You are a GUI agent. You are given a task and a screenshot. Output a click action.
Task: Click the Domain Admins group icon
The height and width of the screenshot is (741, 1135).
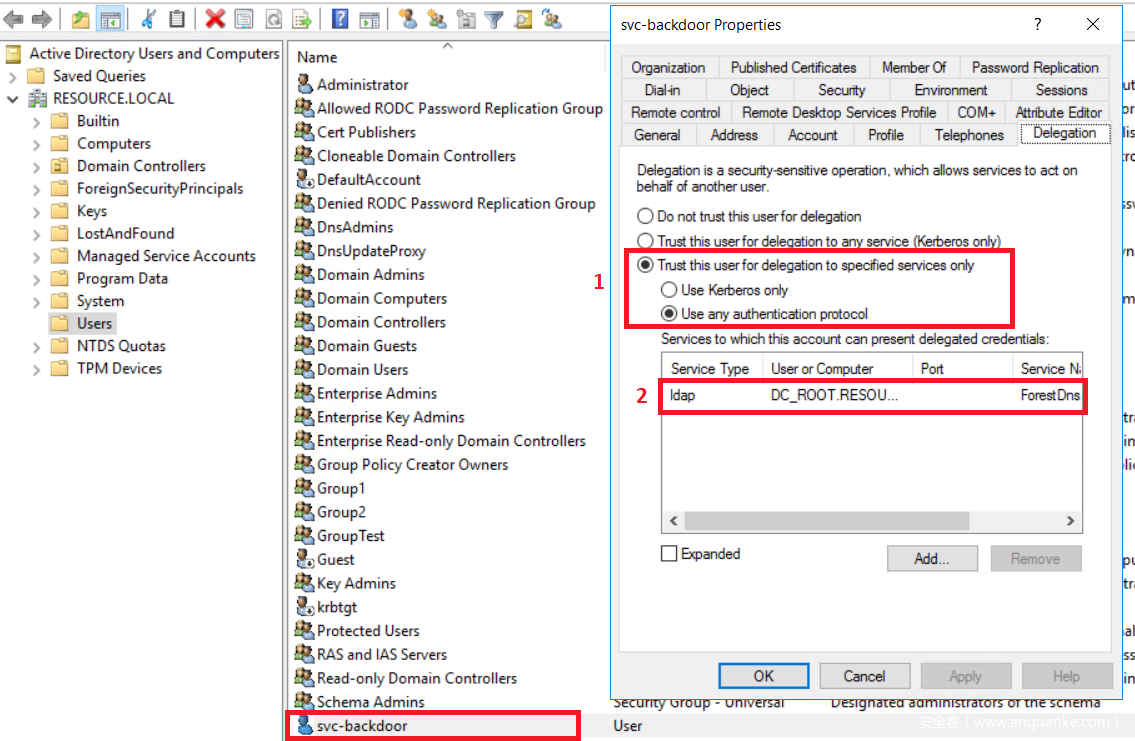[x=305, y=274]
